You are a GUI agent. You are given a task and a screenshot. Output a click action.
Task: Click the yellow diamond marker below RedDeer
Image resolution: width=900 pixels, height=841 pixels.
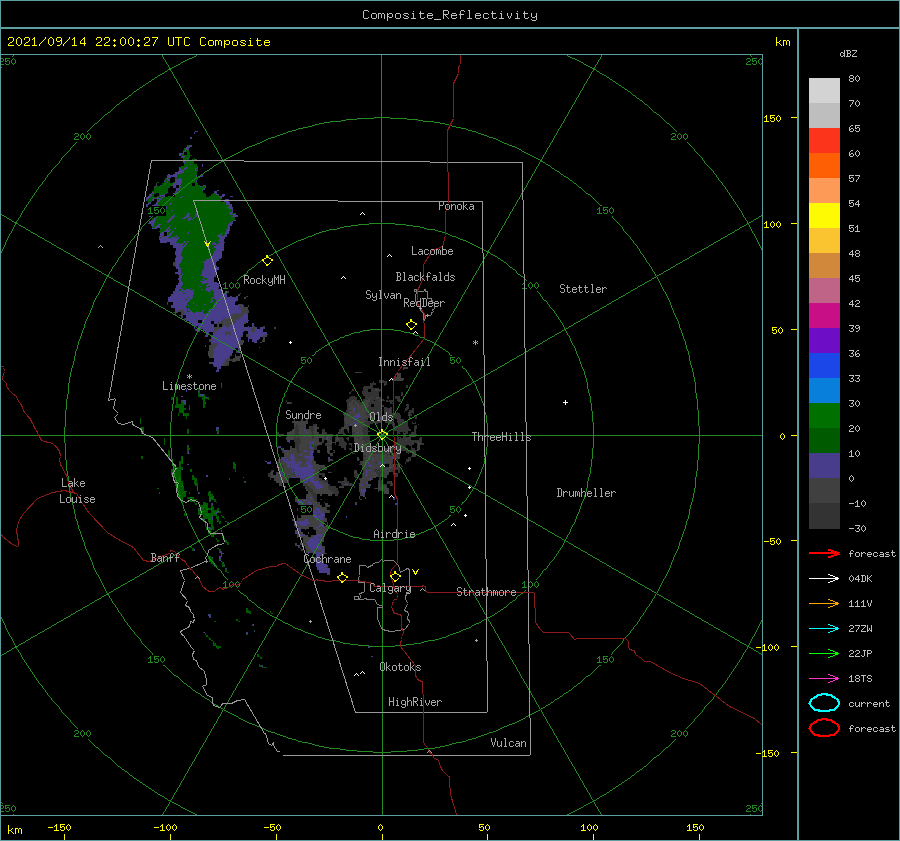pos(411,325)
